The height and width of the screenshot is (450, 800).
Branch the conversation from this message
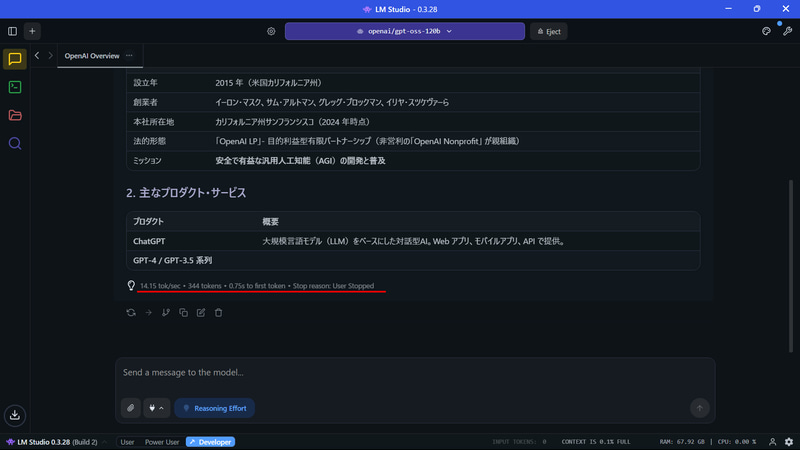tap(166, 313)
